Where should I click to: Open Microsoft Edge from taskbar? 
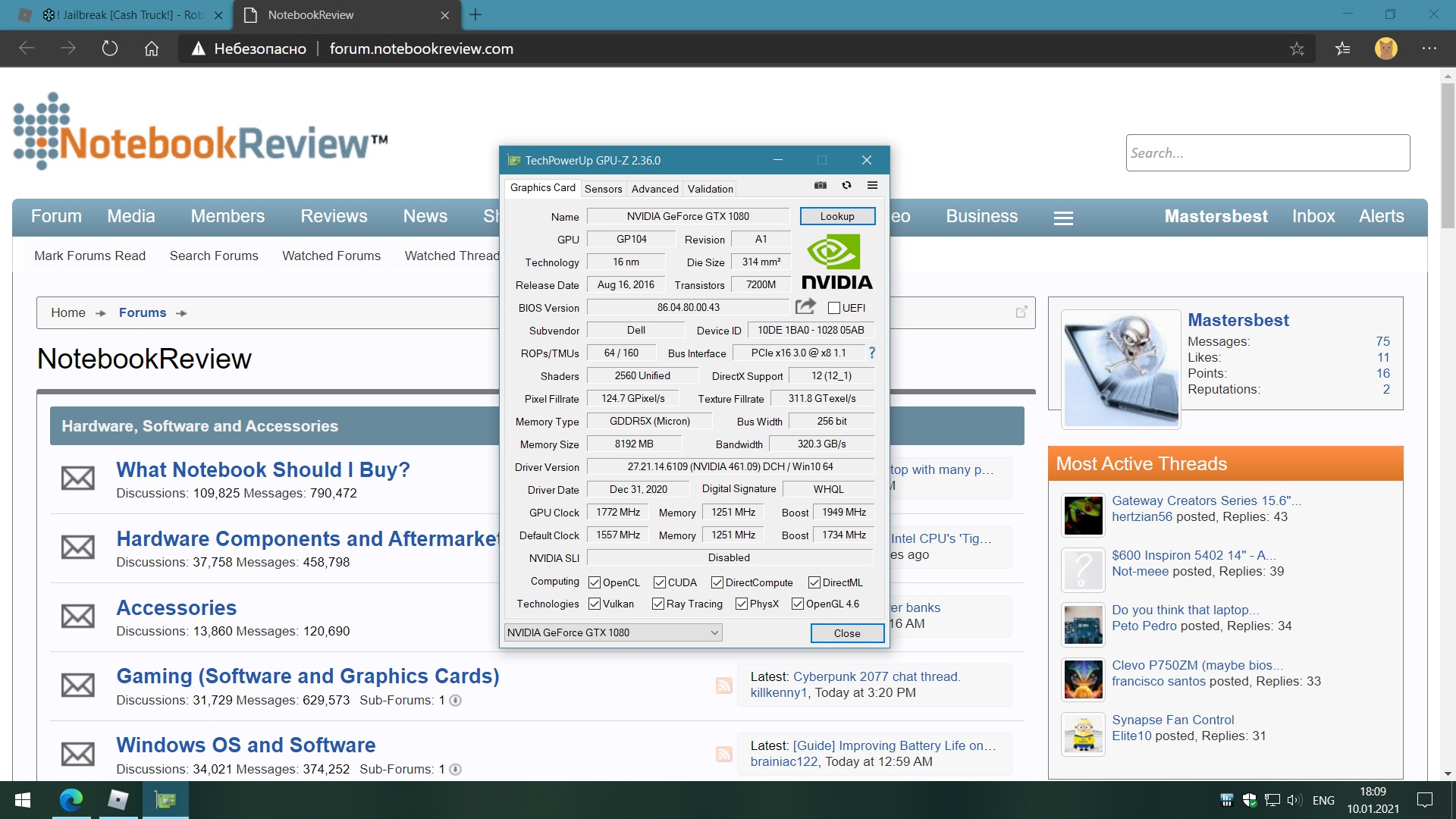(x=71, y=800)
